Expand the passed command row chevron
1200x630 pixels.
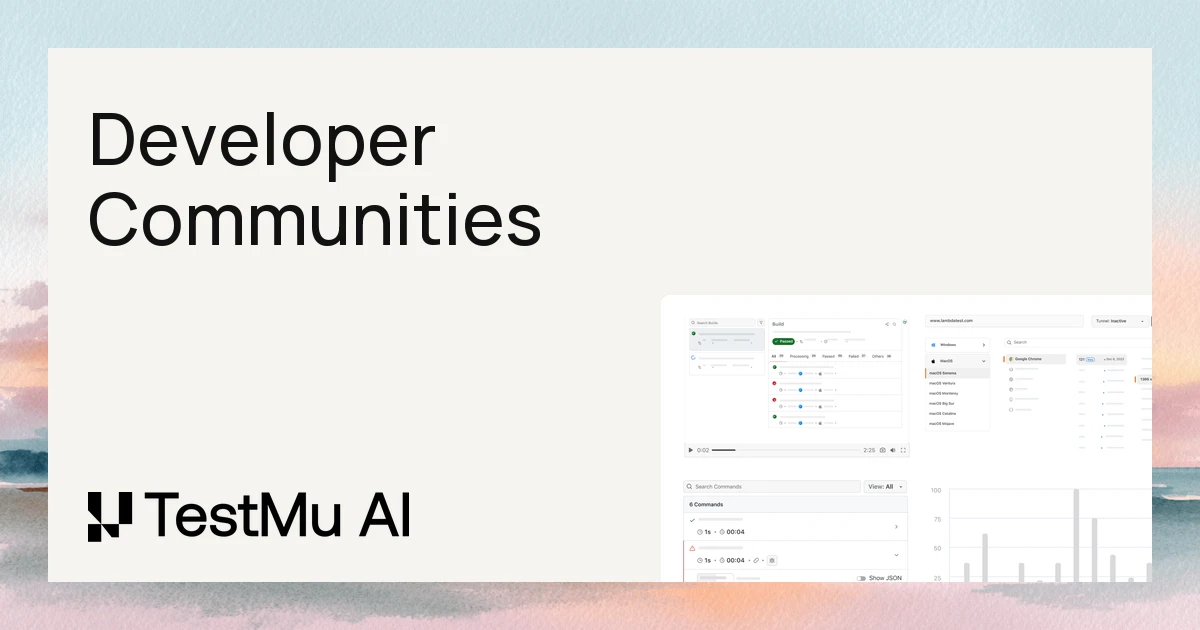tap(896, 527)
